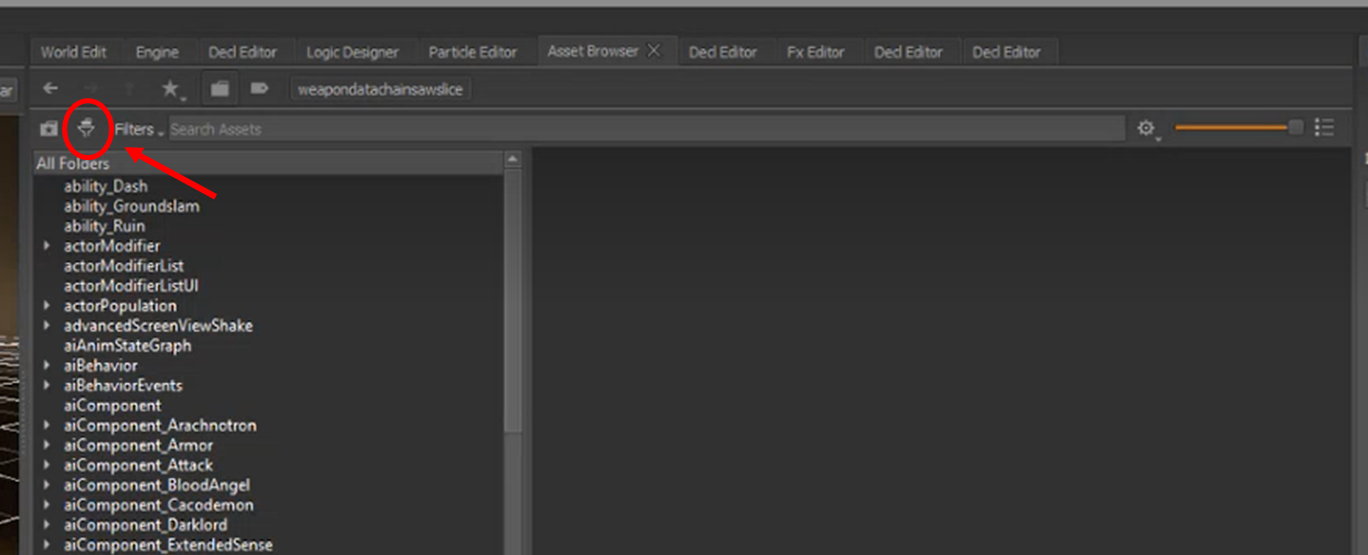Select the actorModifierListUI folder
The height and width of the screenshot is (555, 1368).
131,286
